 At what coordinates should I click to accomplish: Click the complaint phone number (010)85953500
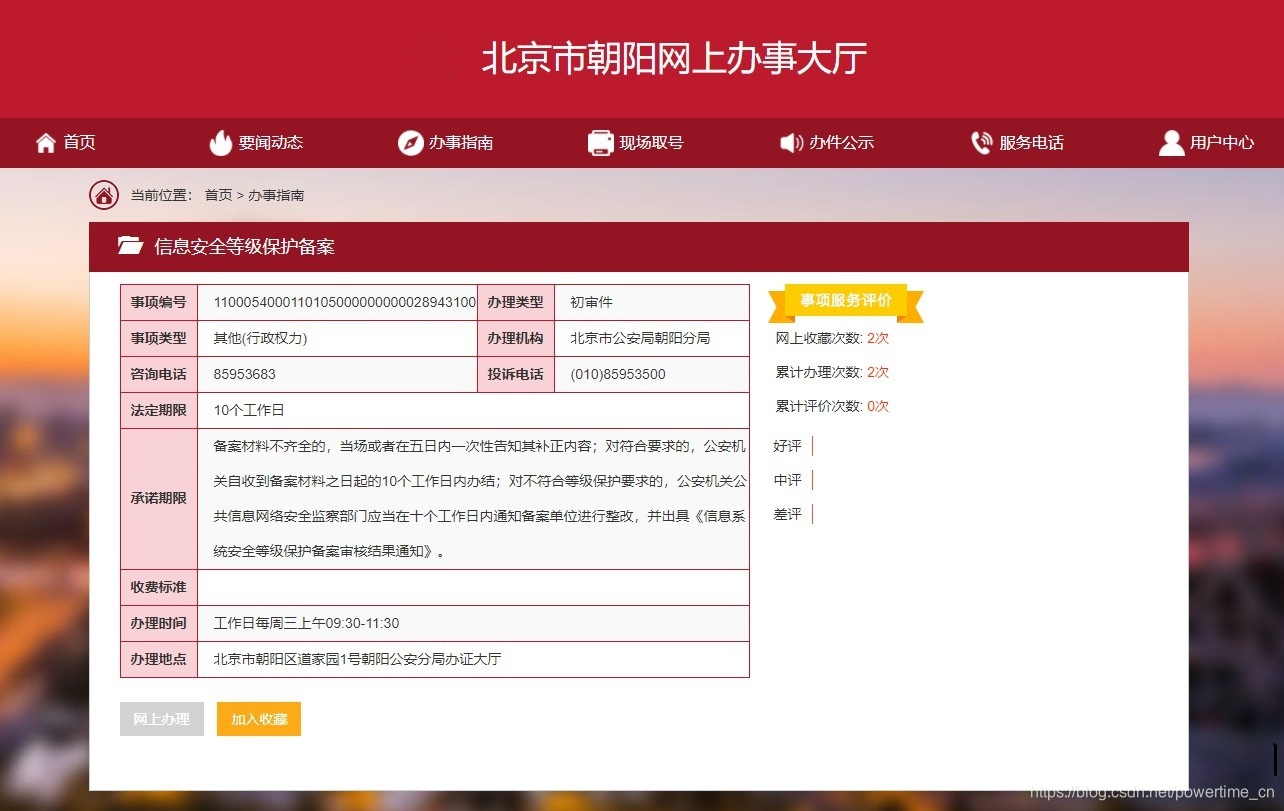[618, 375]
